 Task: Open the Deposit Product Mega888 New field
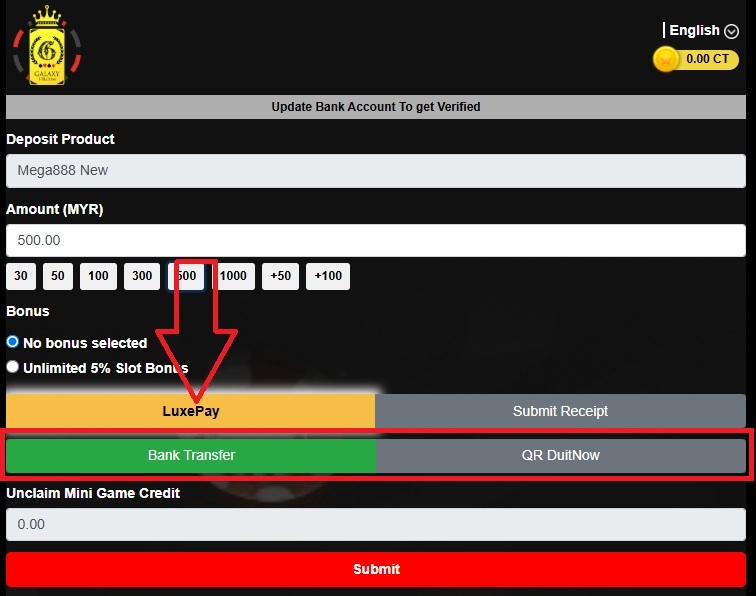376,171
